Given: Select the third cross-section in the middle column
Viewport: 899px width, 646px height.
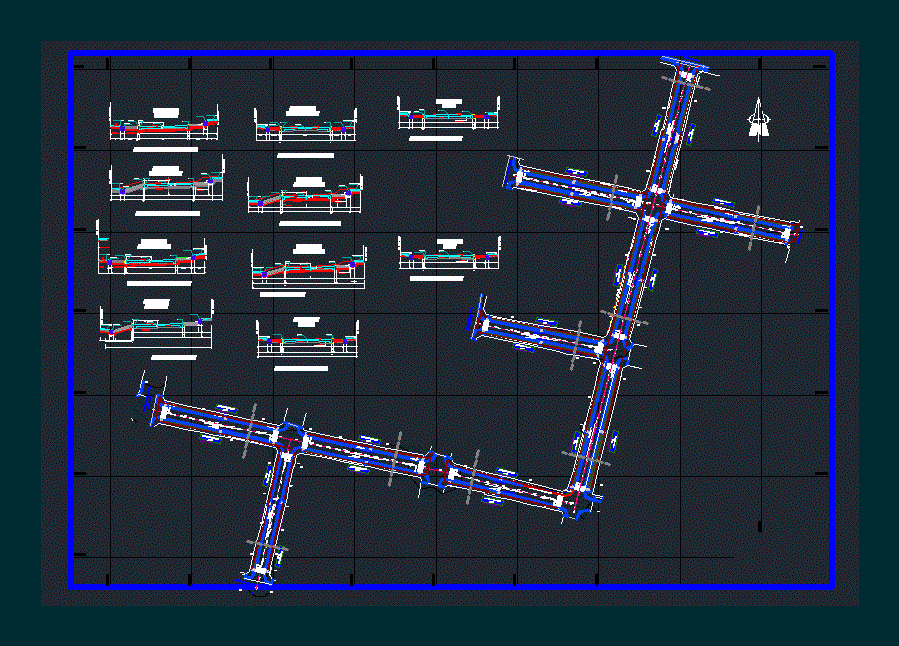Looking at the screenshot, I should [308, 265].
